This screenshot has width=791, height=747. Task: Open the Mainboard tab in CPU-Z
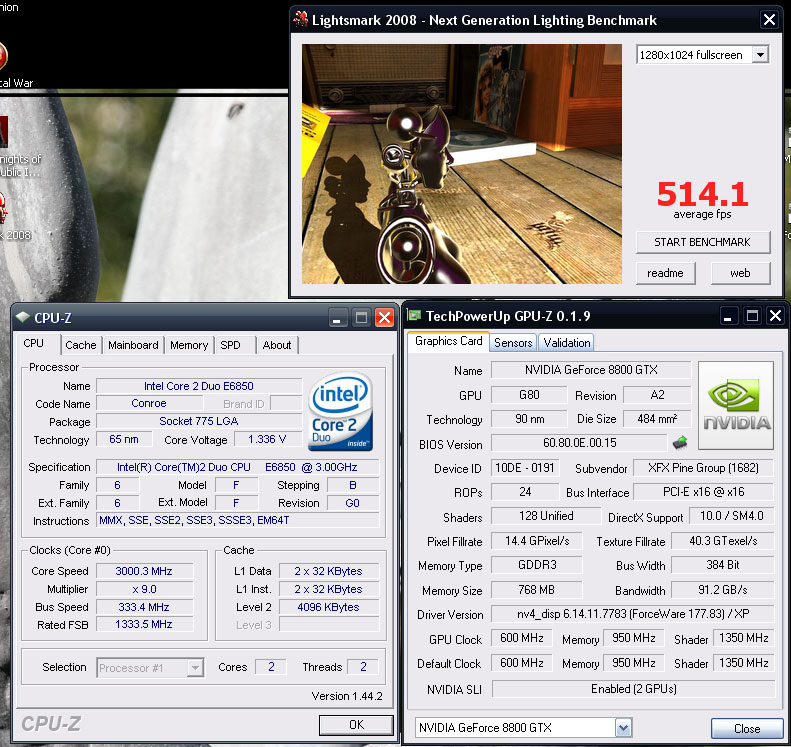click(133, 345)
